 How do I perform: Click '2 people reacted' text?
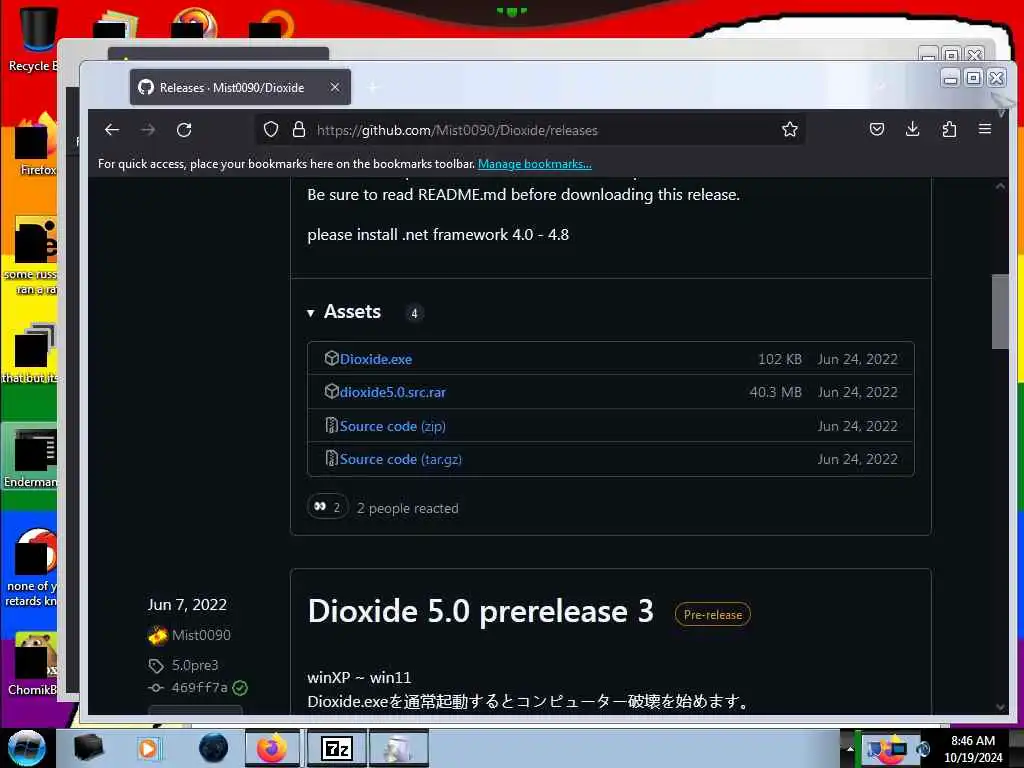point(408,508)
